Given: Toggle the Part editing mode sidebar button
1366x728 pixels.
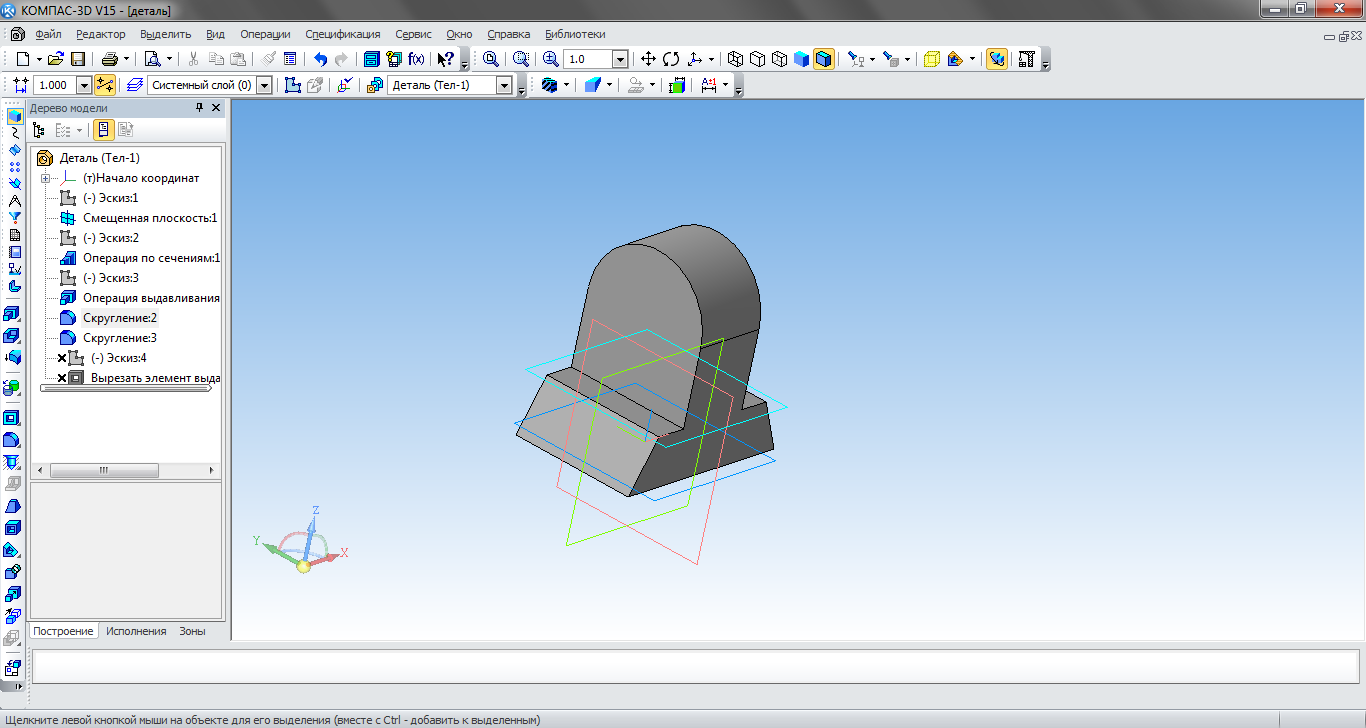Looking at the screenshot, I should (x=14, y=116).
